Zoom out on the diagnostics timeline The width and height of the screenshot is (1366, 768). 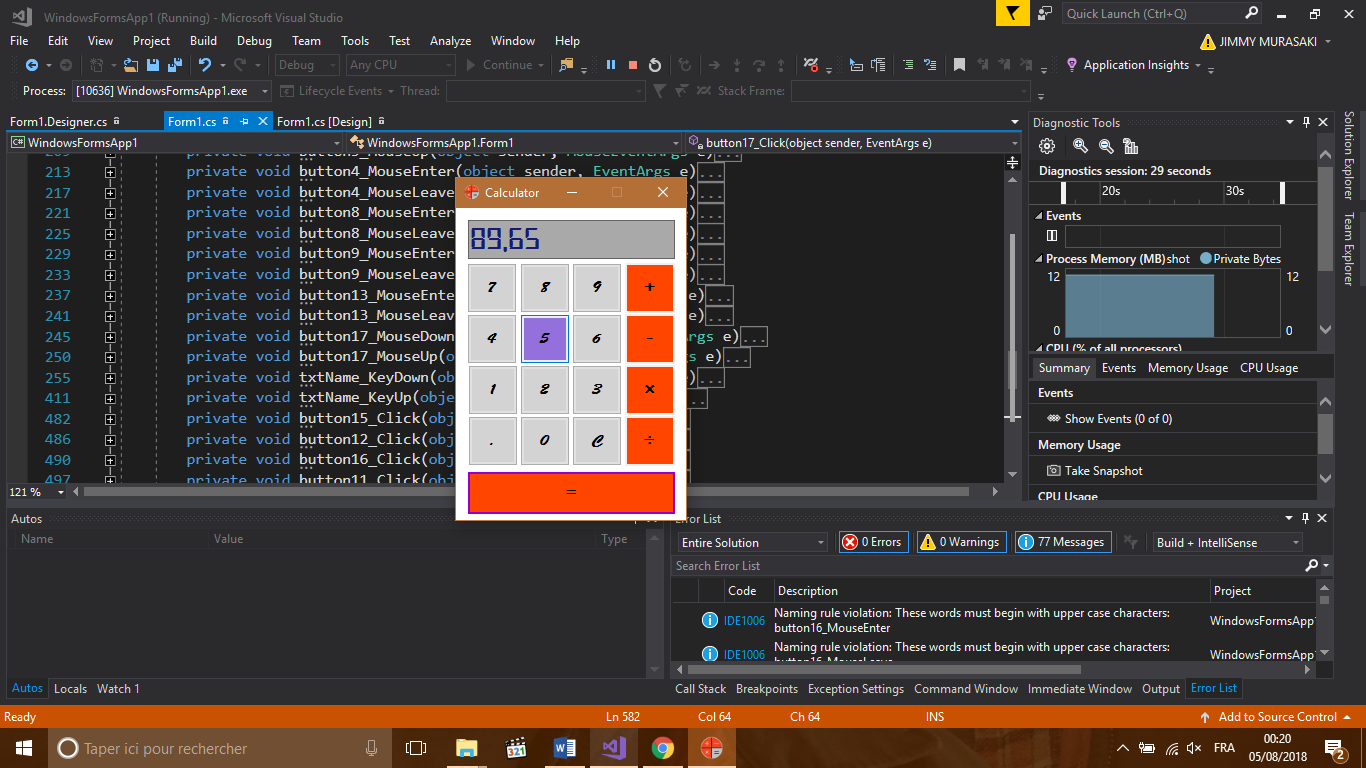pyautogui.click(x=1106, y=146)
